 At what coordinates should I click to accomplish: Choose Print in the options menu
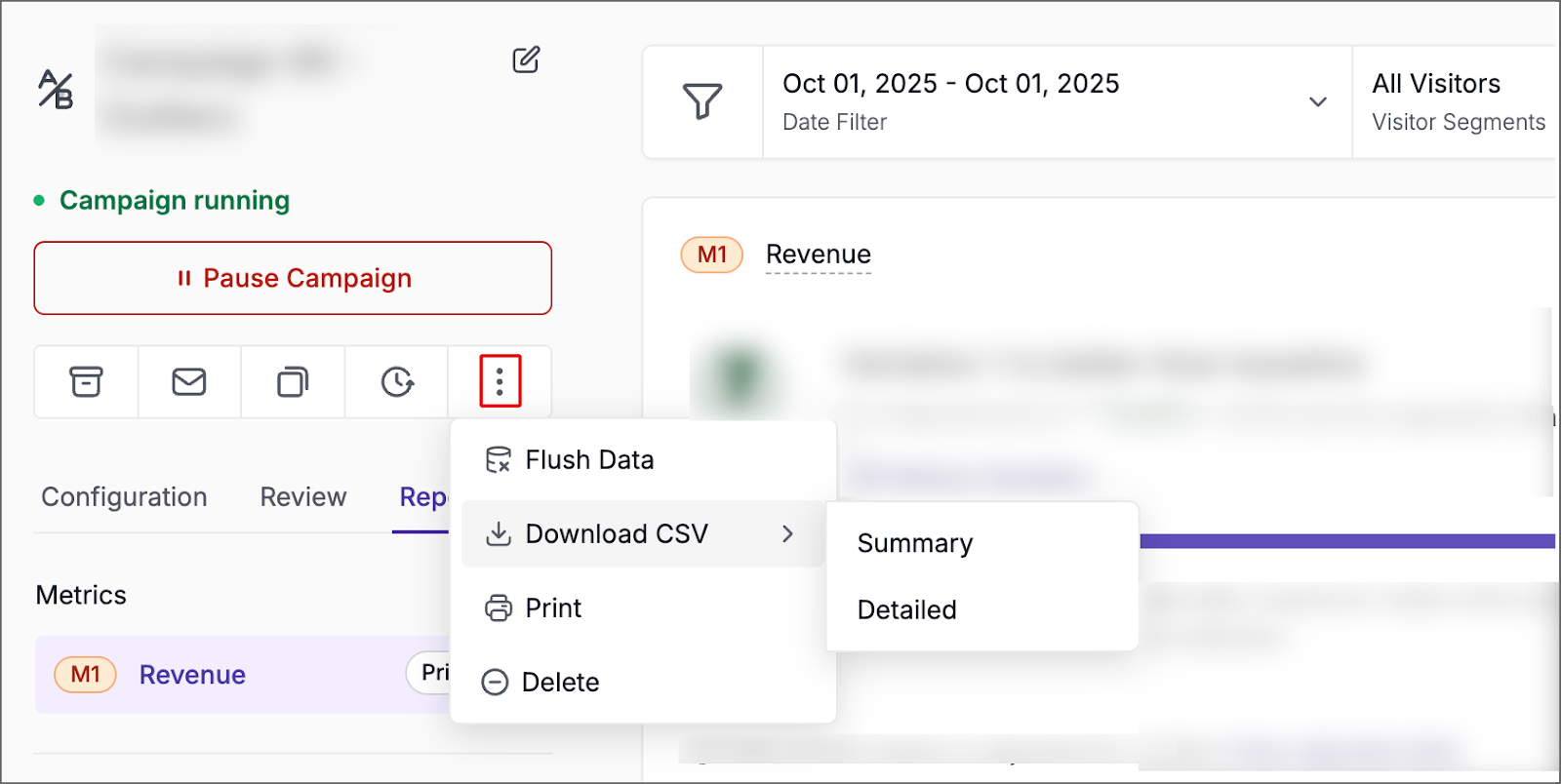[553, 608]
